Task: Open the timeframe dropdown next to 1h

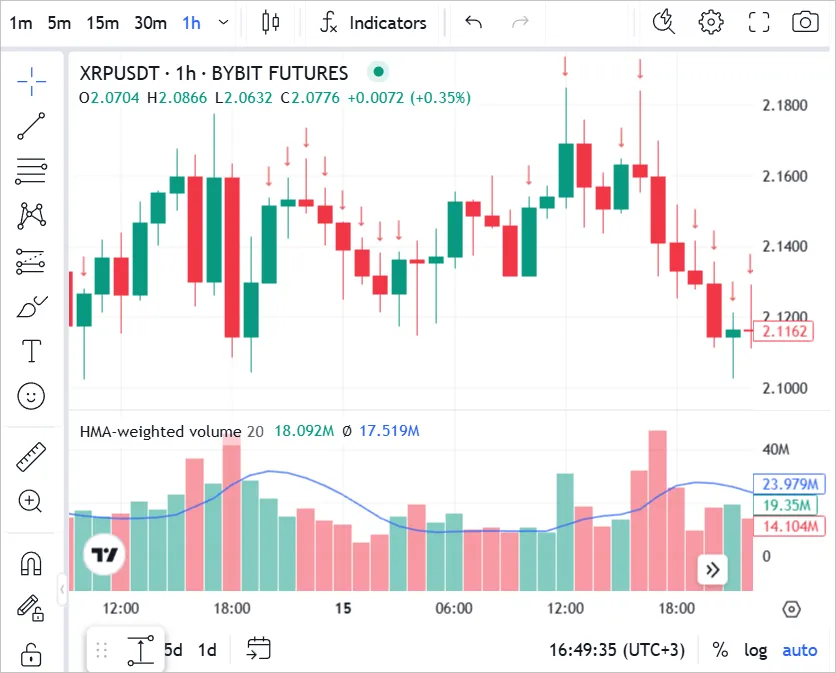Action: coord(222,21)
